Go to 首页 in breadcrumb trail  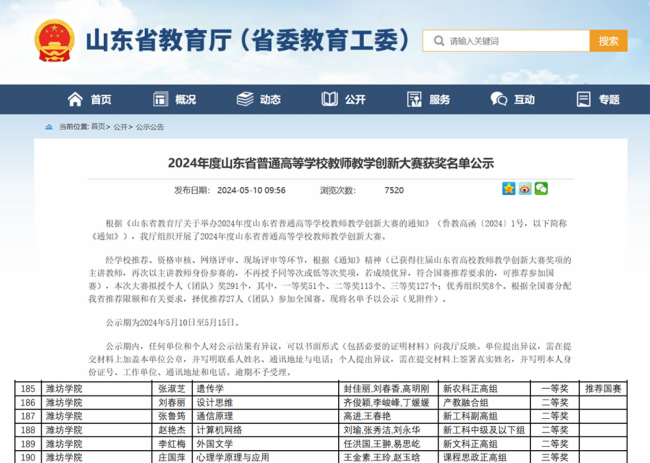click(x=98, y=127)
